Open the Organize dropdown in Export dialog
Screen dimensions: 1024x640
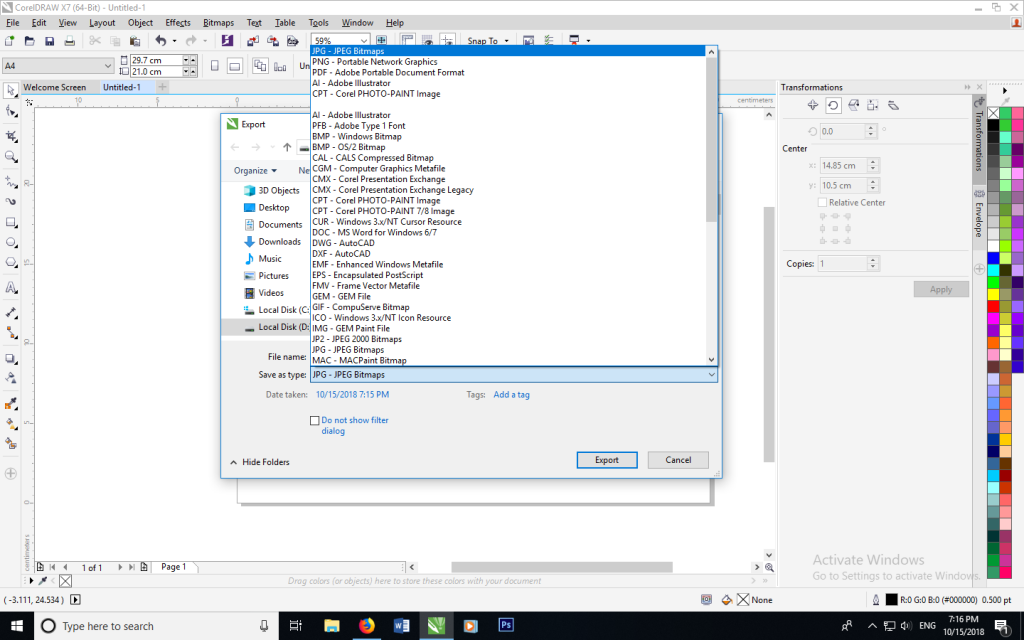[x=255, y=170]
